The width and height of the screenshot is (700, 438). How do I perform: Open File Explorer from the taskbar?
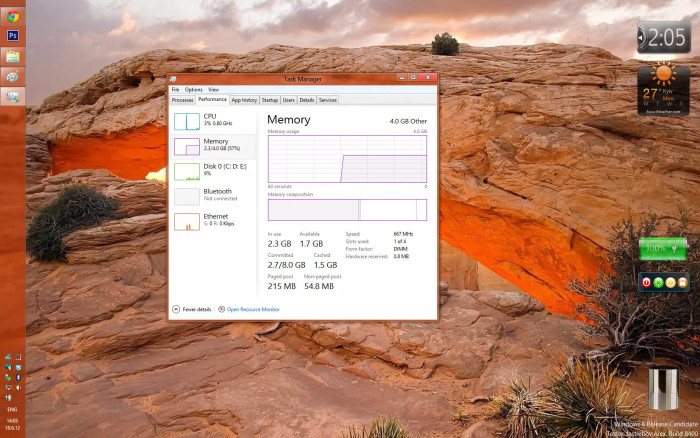(12, 57)
